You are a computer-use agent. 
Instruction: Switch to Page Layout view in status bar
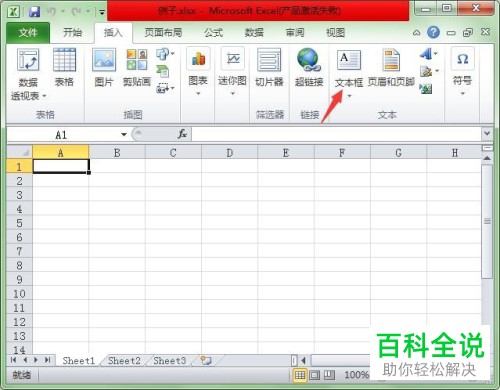[314, 375]
